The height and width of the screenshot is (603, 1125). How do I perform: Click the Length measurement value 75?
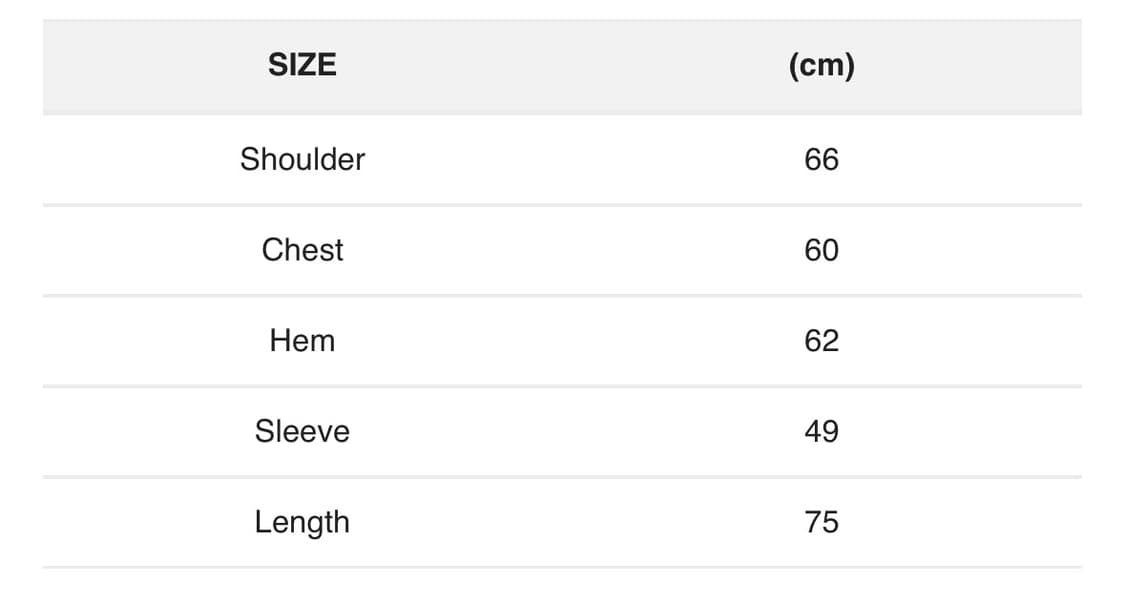point(821,522)
